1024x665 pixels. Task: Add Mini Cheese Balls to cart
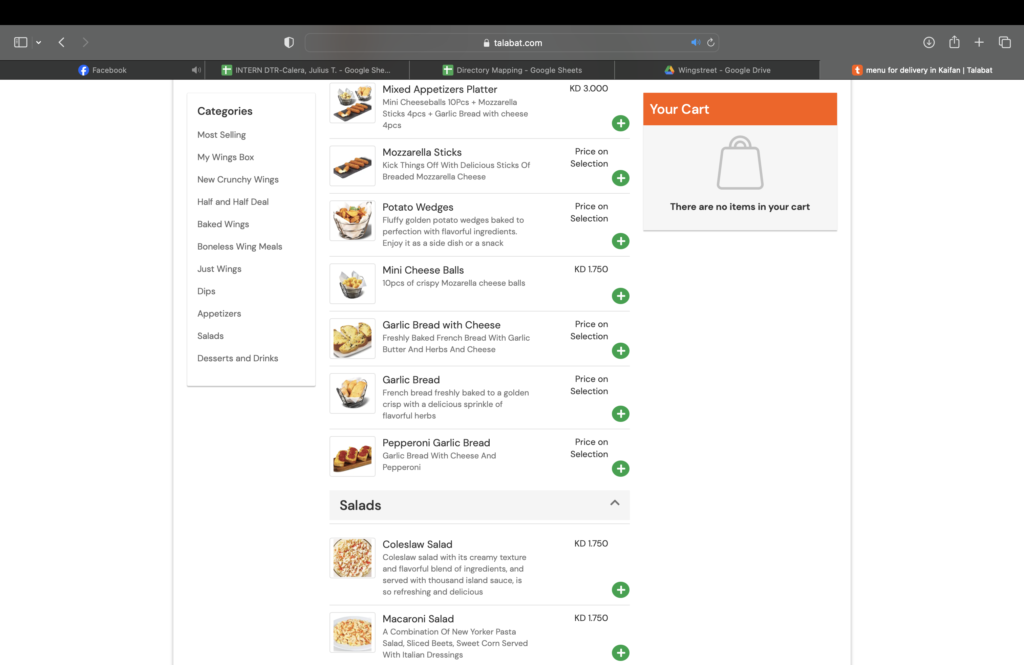point(620,296)
